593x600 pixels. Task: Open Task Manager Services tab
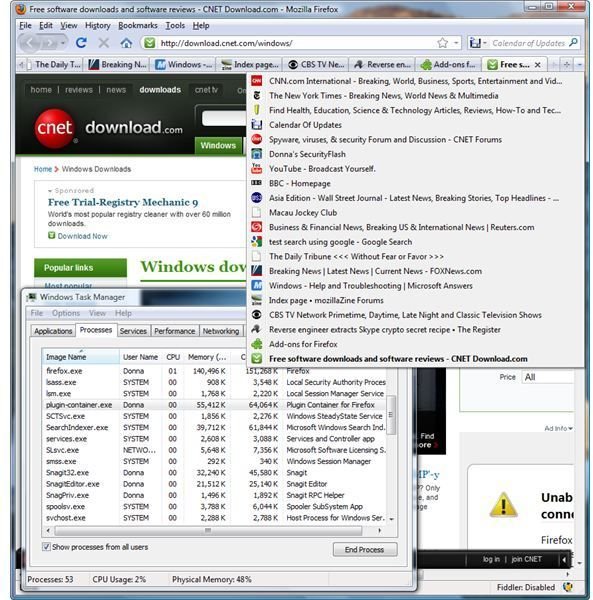click(133, 331)
